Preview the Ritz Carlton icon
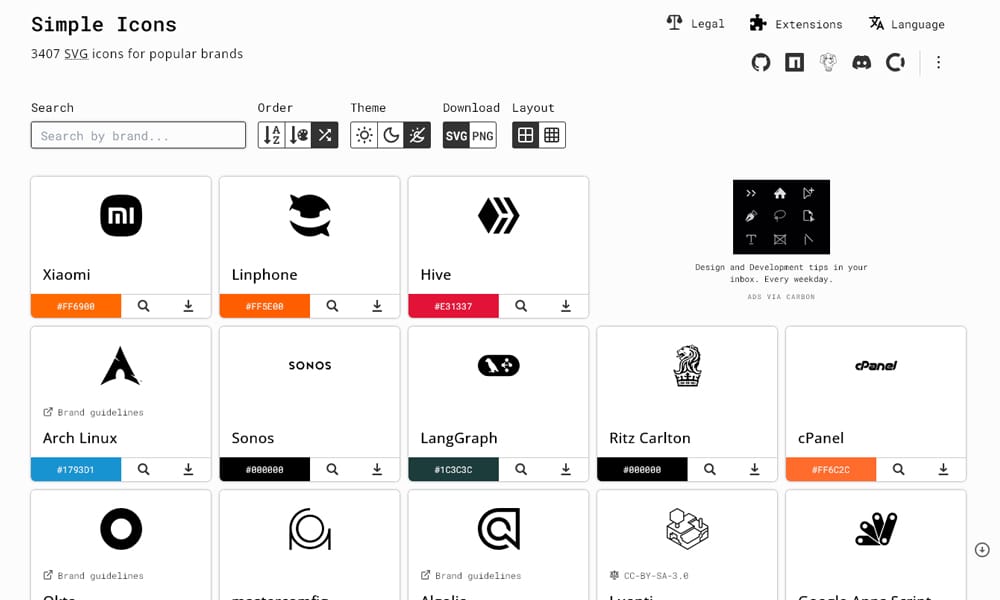This screenshot has width=1000, height=600. 710,469
